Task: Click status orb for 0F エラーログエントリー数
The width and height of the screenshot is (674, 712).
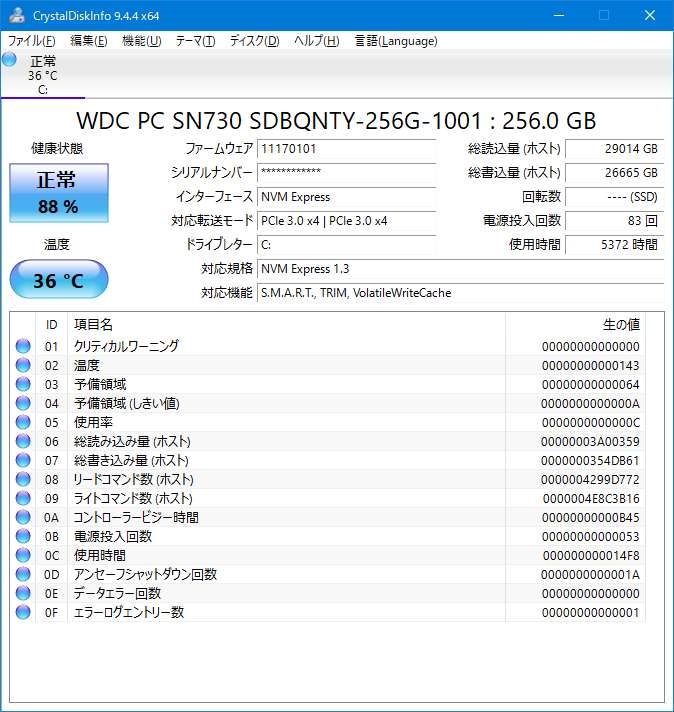Action: (x=23, y=612)
